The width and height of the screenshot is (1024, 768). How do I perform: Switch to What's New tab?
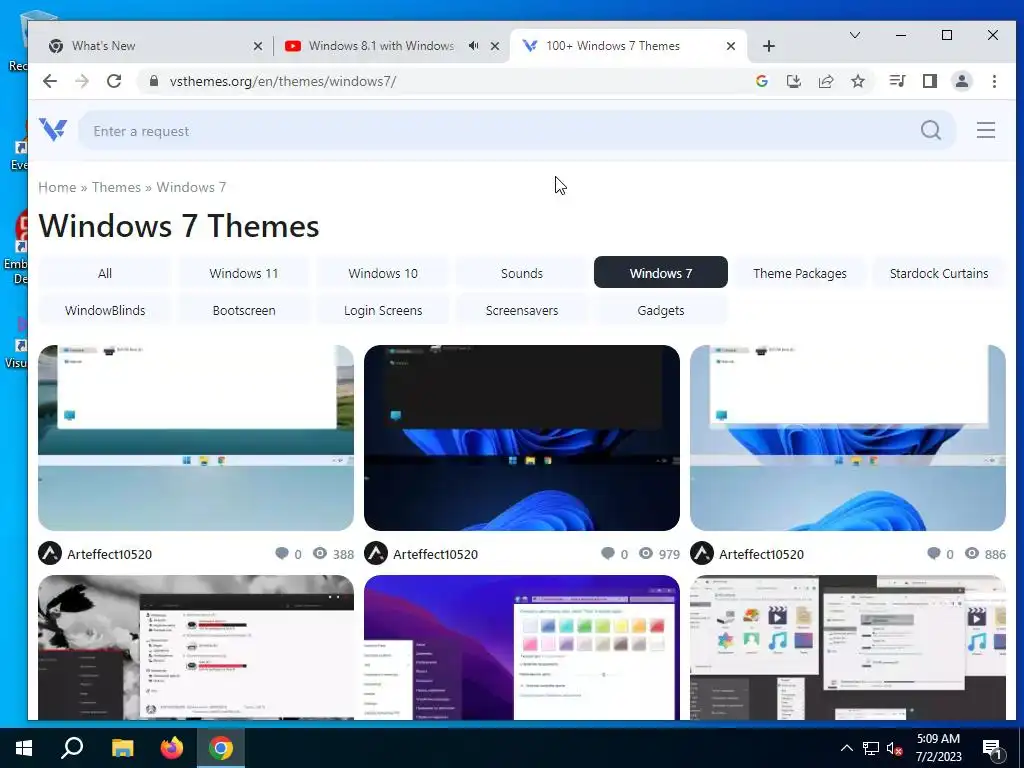[154, 46]
